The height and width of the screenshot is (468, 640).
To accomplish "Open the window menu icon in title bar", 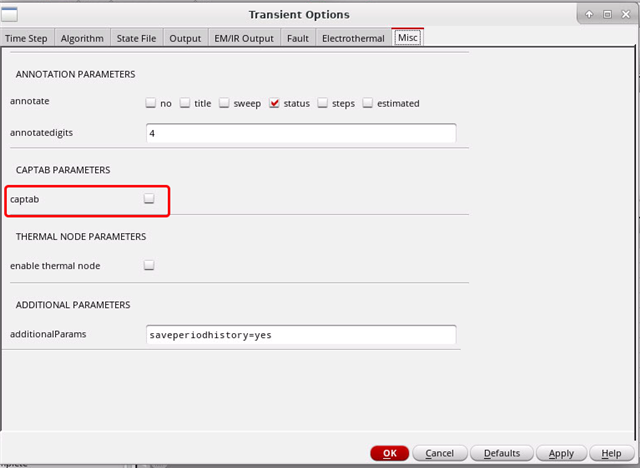I will pyautogui.click(x=11, y=14).
